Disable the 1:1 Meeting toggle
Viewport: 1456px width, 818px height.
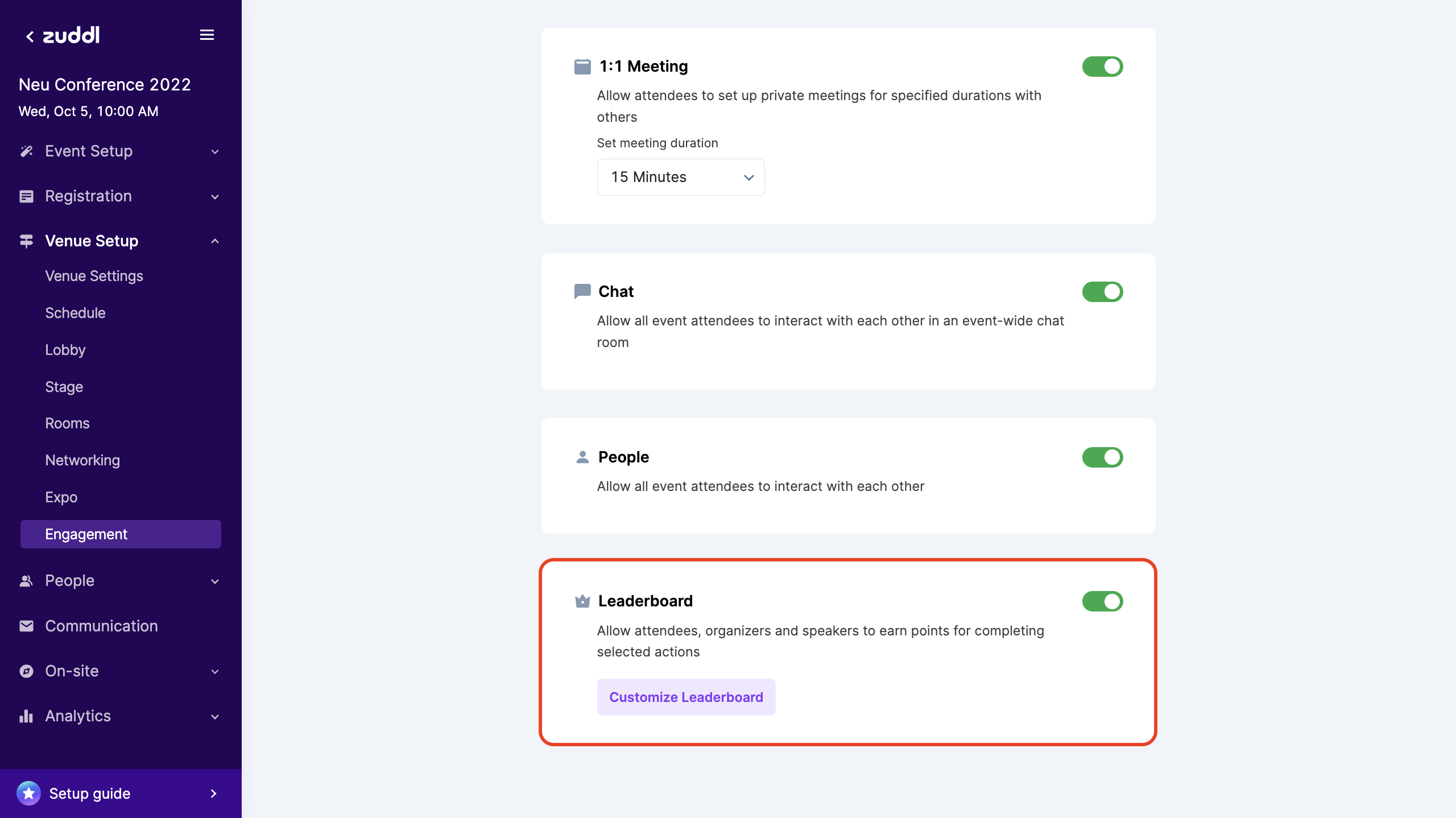point(1102,67)
